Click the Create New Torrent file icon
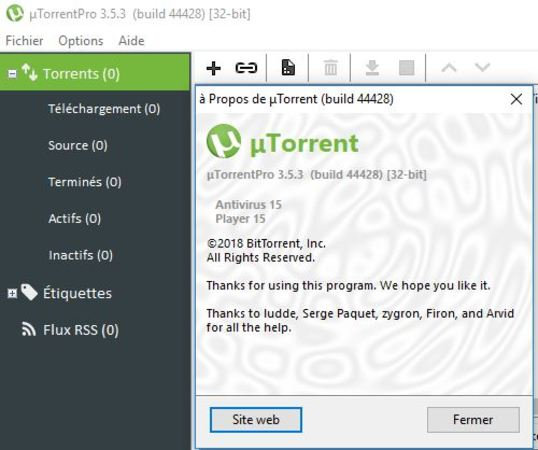 point(288,68)
